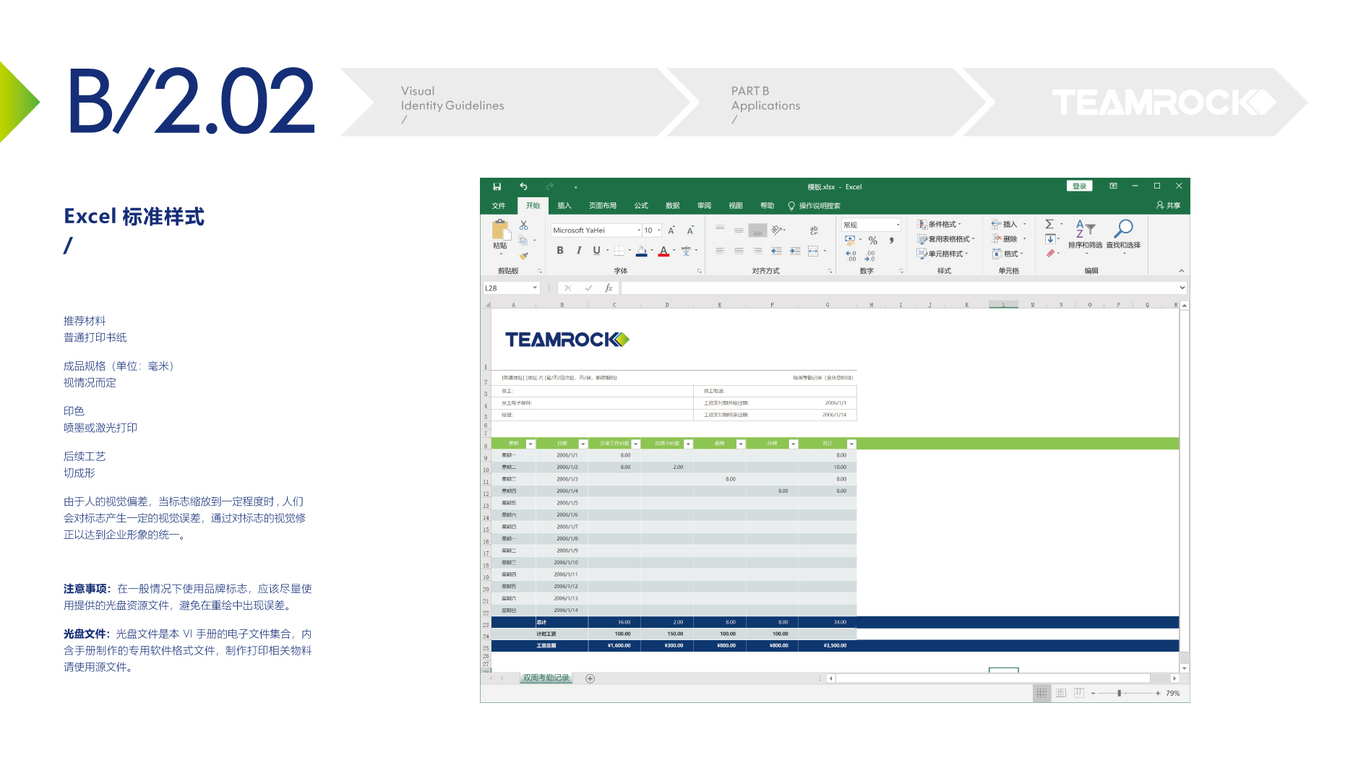Switch to the 数据 ribbon tab
The height and width of the screenshot is (768, 1366).
click(x=673, y=205)
